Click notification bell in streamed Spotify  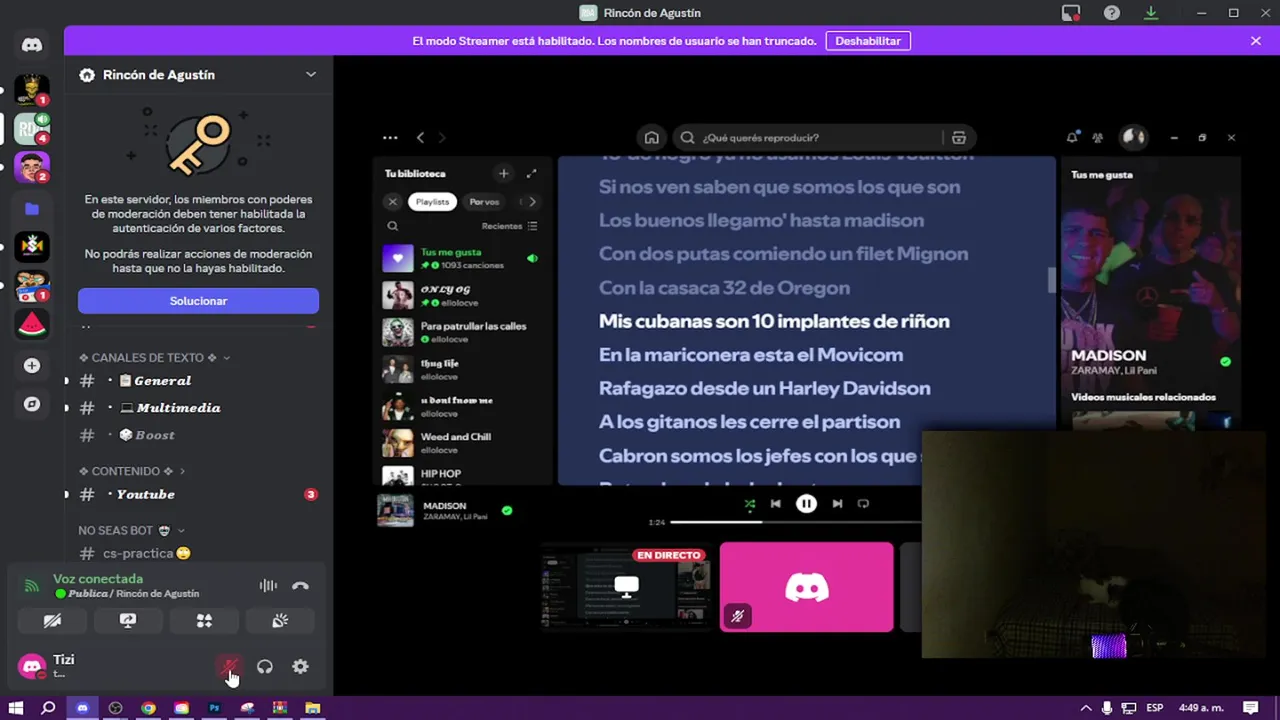1072,138
